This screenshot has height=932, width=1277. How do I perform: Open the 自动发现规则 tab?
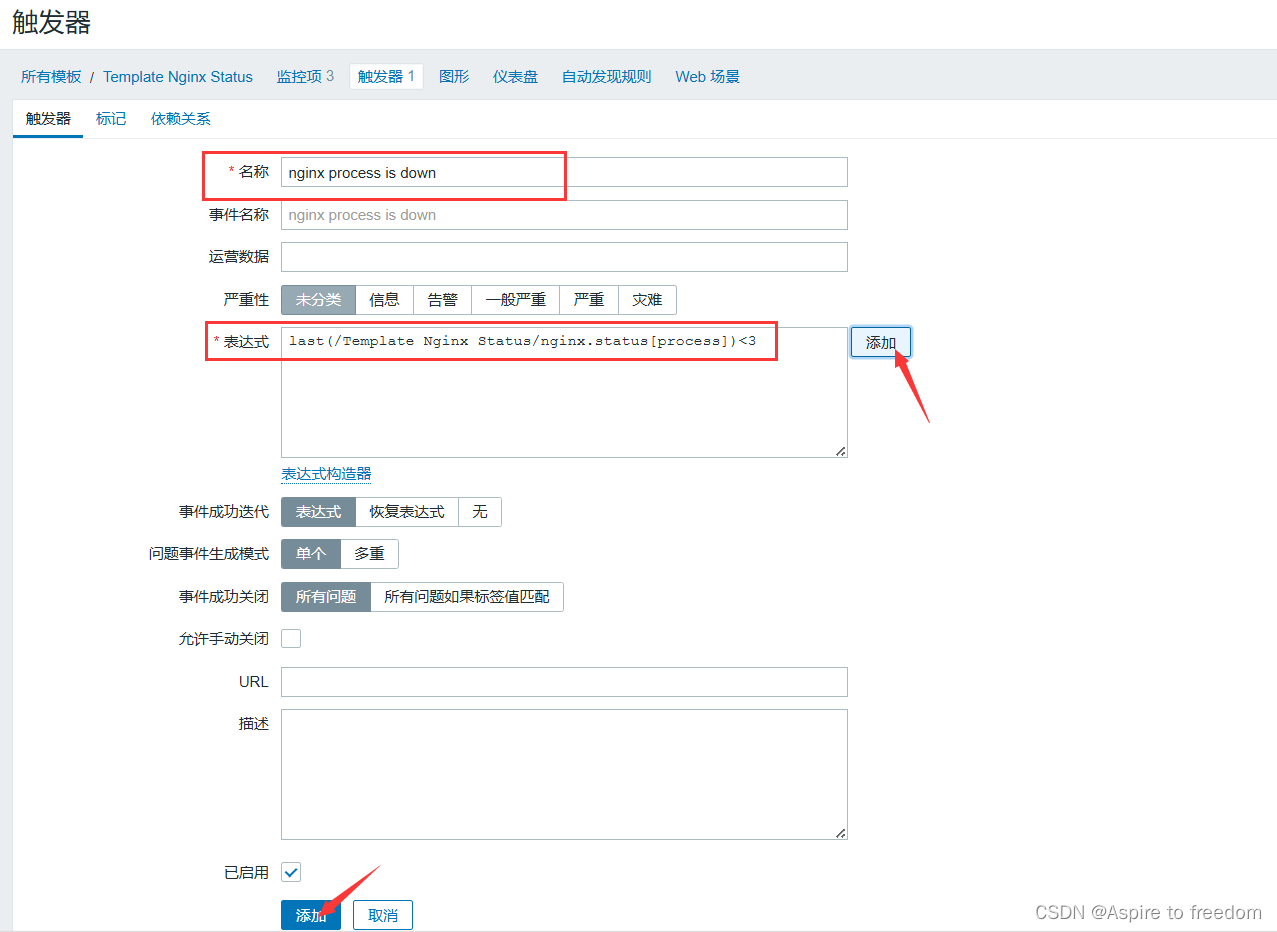point(606,77)
